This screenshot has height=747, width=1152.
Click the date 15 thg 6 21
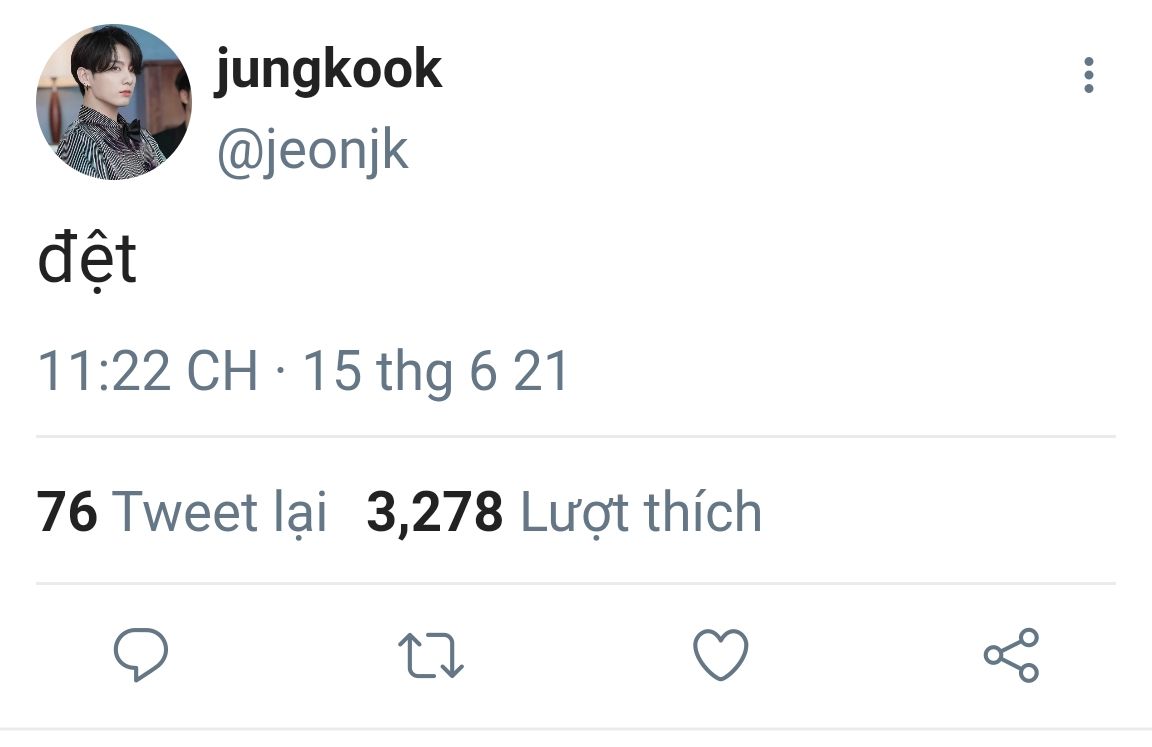pyautogui.click(x=436, y=372)
